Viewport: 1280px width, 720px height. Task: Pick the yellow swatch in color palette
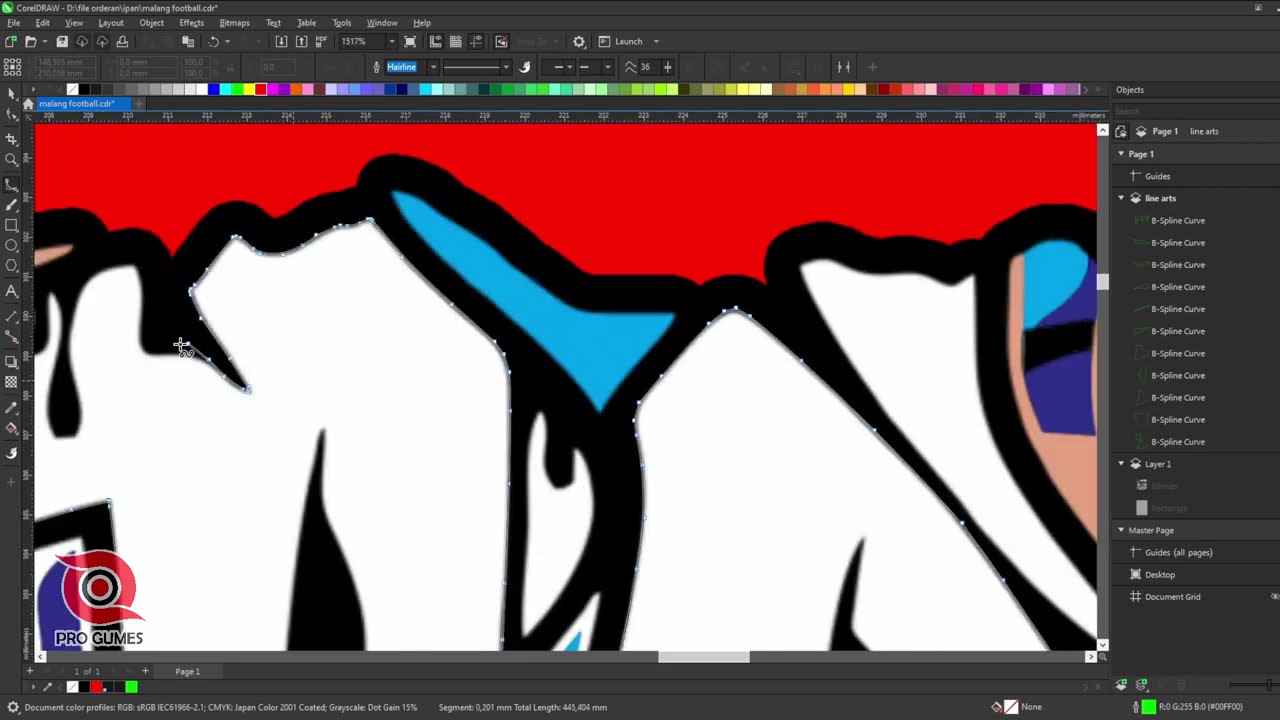(x=249, y=89)
